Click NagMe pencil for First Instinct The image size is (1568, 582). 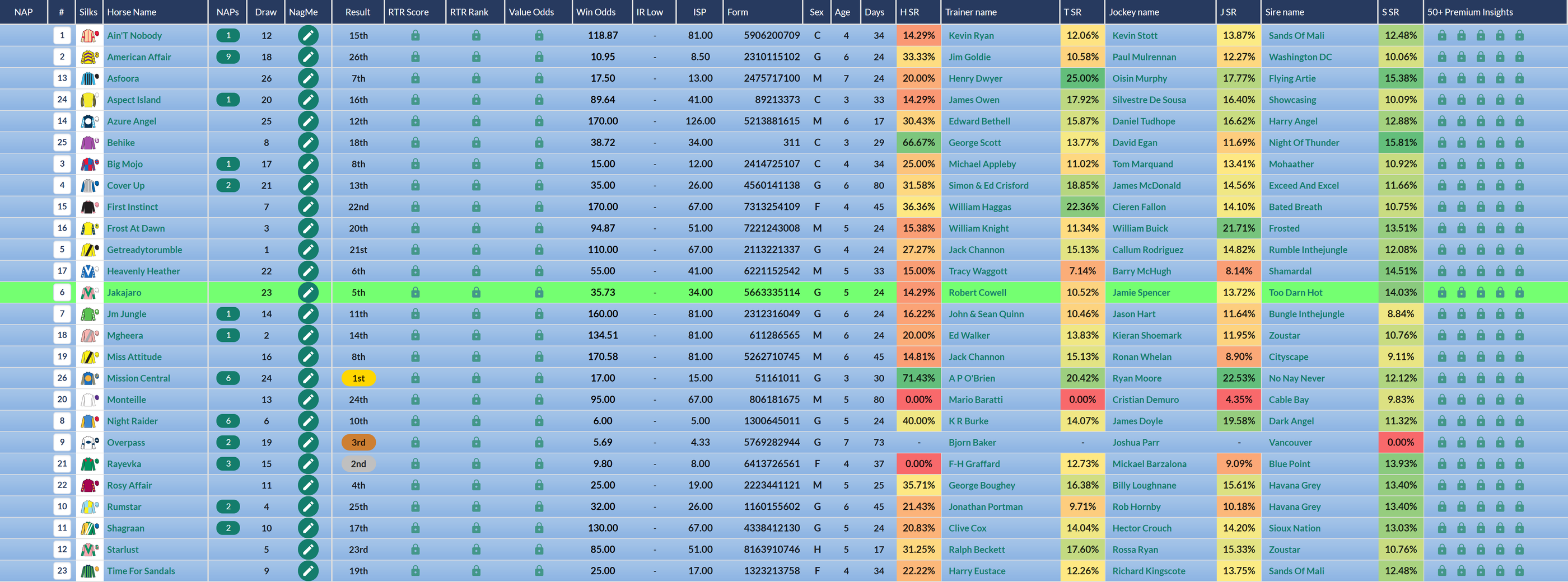308,206
